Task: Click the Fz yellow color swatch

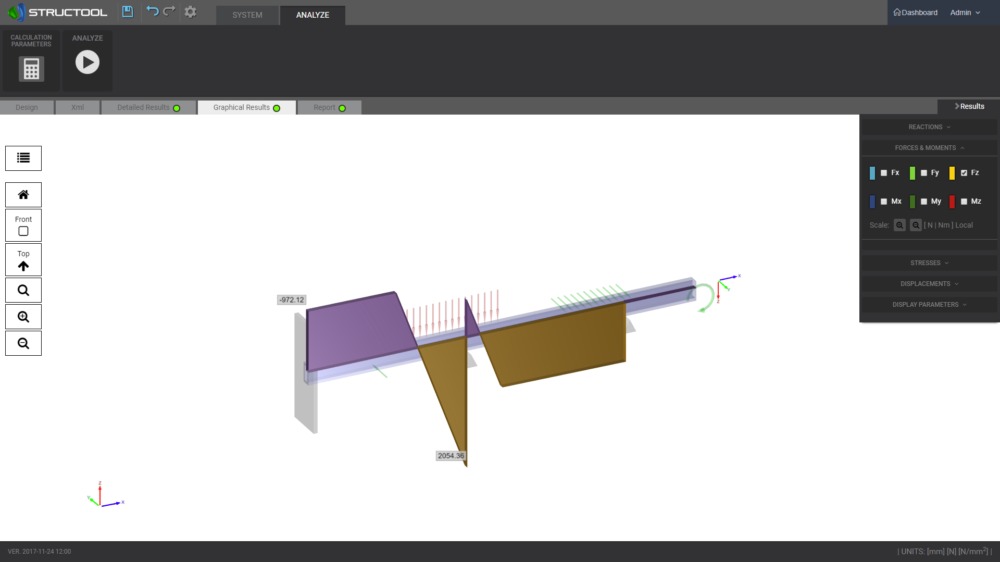Action: pyautogui.click(x=952, y=173)
